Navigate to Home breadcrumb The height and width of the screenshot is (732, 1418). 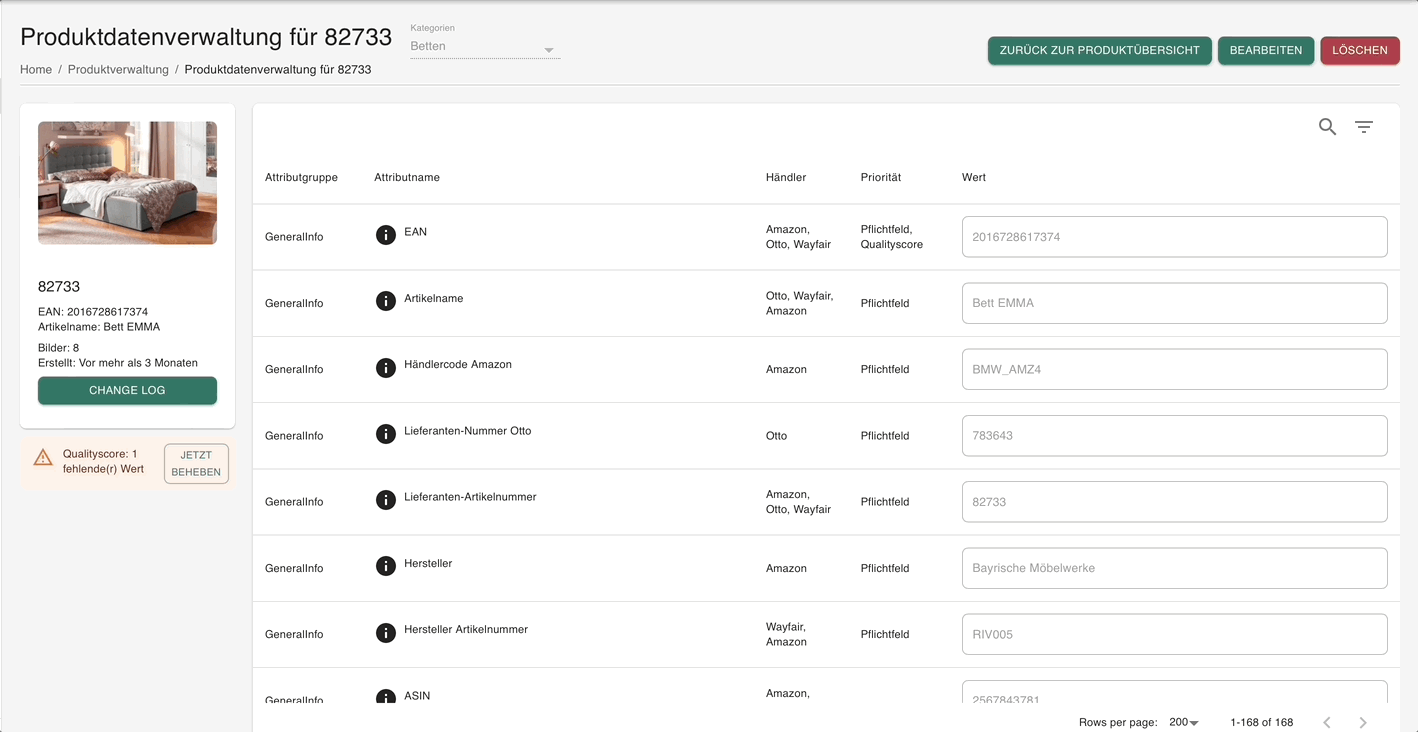click(x=36, y=70)
